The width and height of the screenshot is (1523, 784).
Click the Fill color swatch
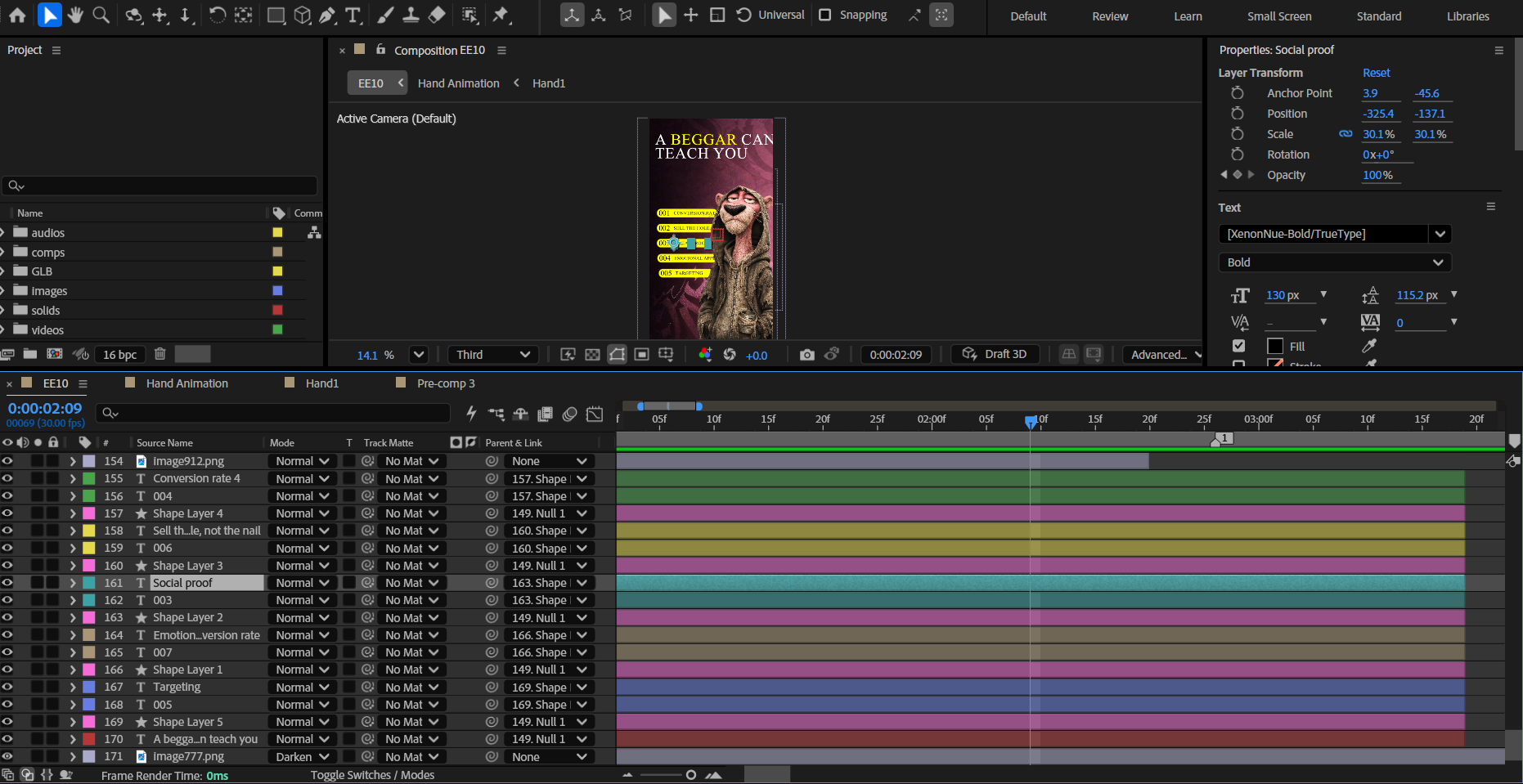[1274, 346]
